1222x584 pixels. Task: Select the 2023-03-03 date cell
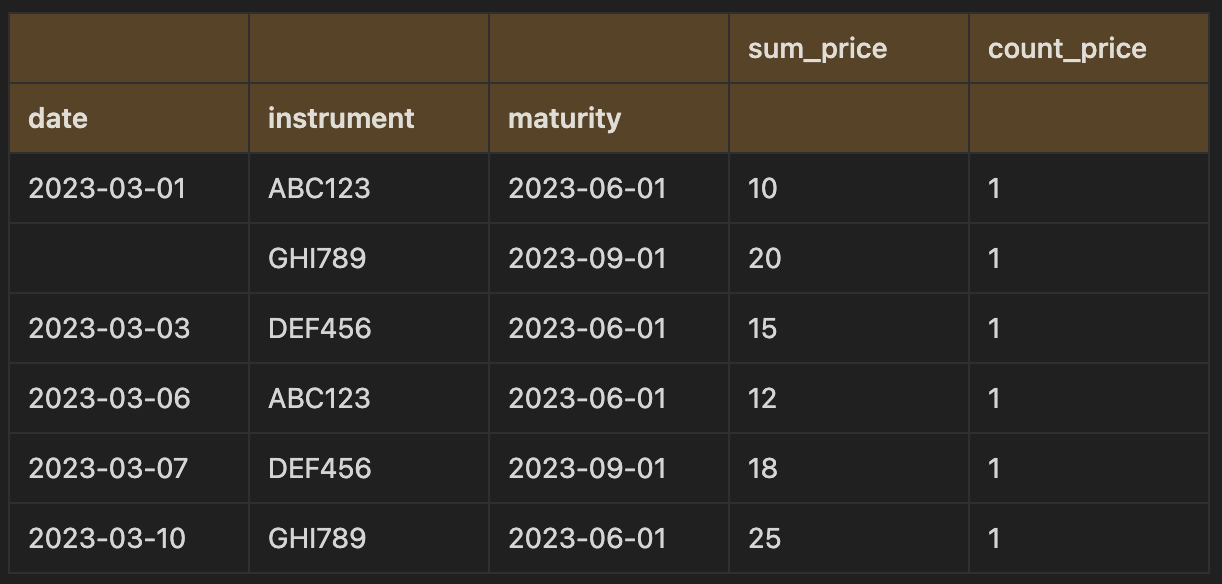click(x=129, y=328)
